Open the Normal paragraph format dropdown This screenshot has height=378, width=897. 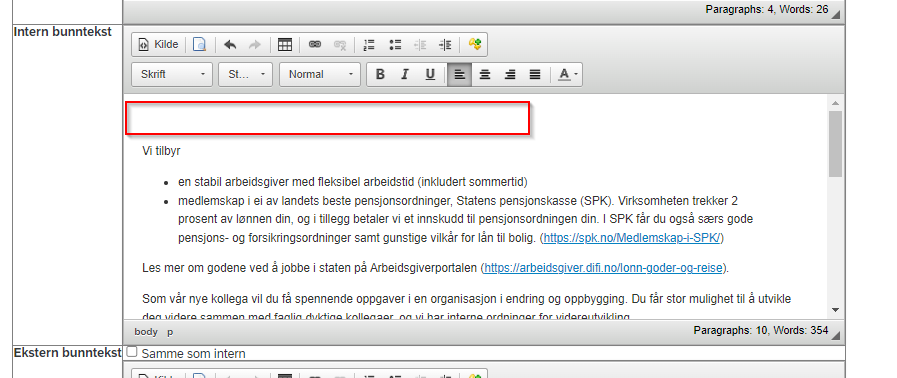click(x=320, y=74)
